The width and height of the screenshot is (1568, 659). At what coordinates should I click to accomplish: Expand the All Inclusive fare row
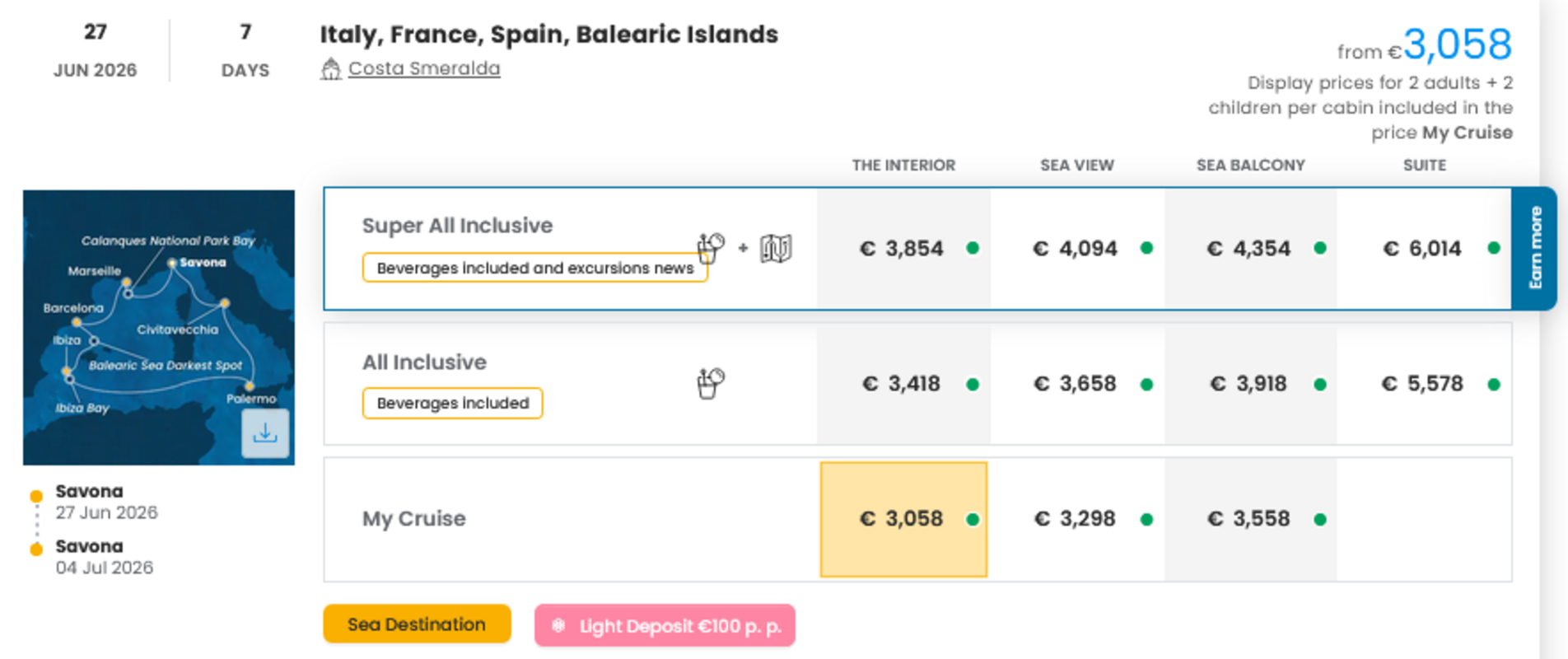tap(424, 362)
